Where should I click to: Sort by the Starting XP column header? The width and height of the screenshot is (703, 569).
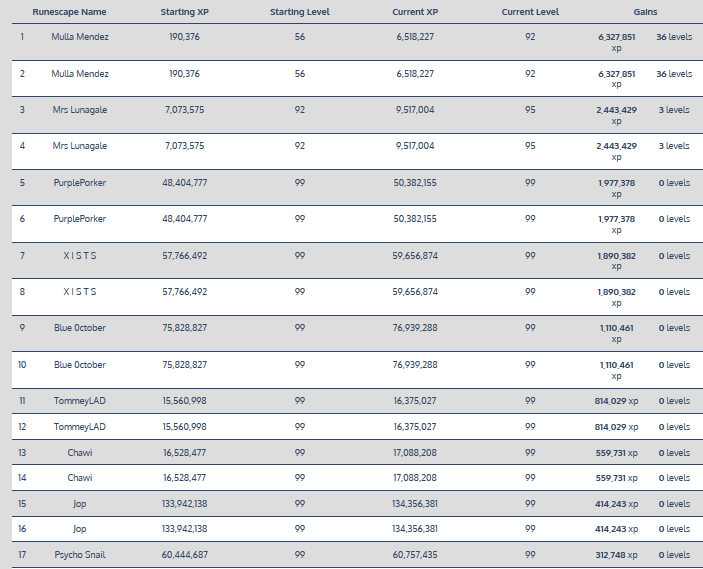[x=184, y=12]
